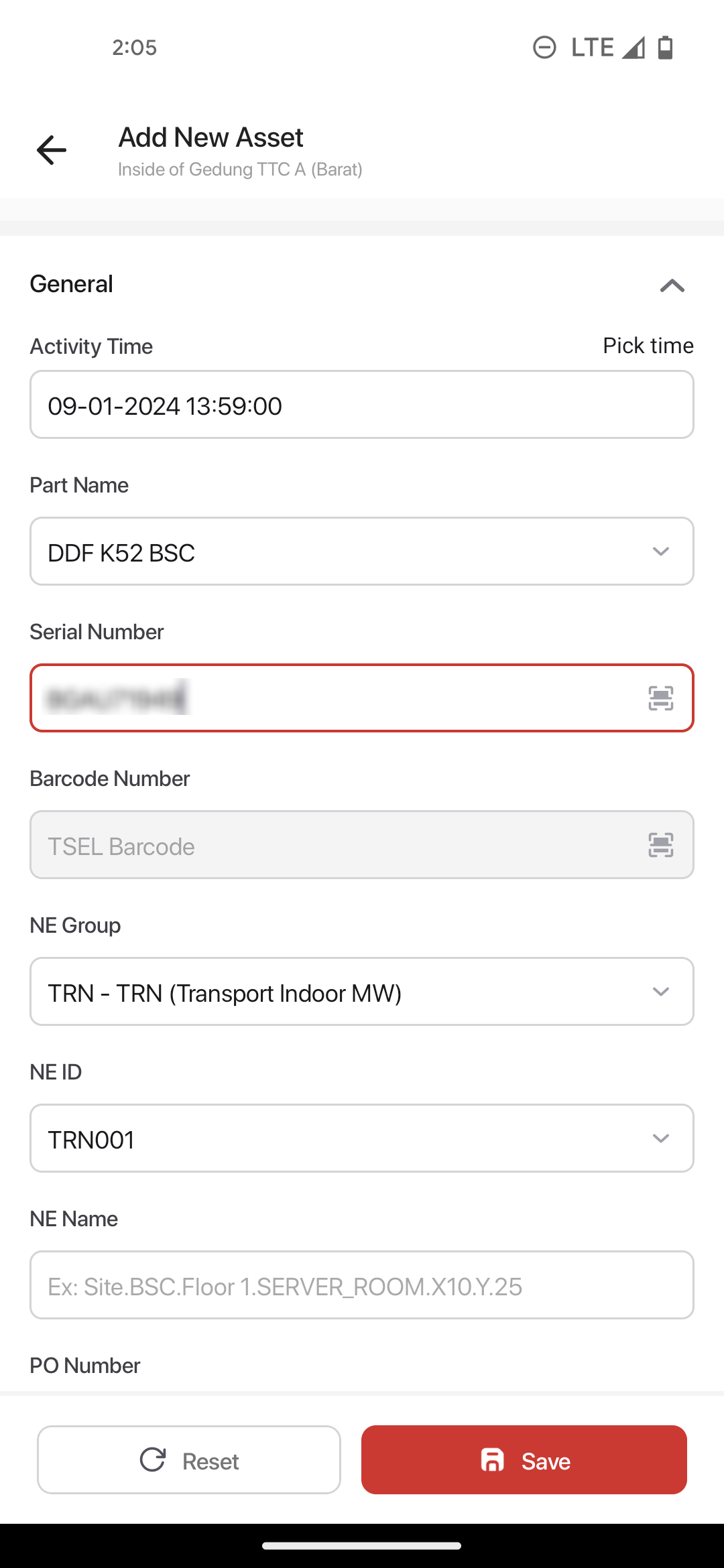Screen dimensions: 724x1568
Task: Click the Reset button
Action: 189,1459
